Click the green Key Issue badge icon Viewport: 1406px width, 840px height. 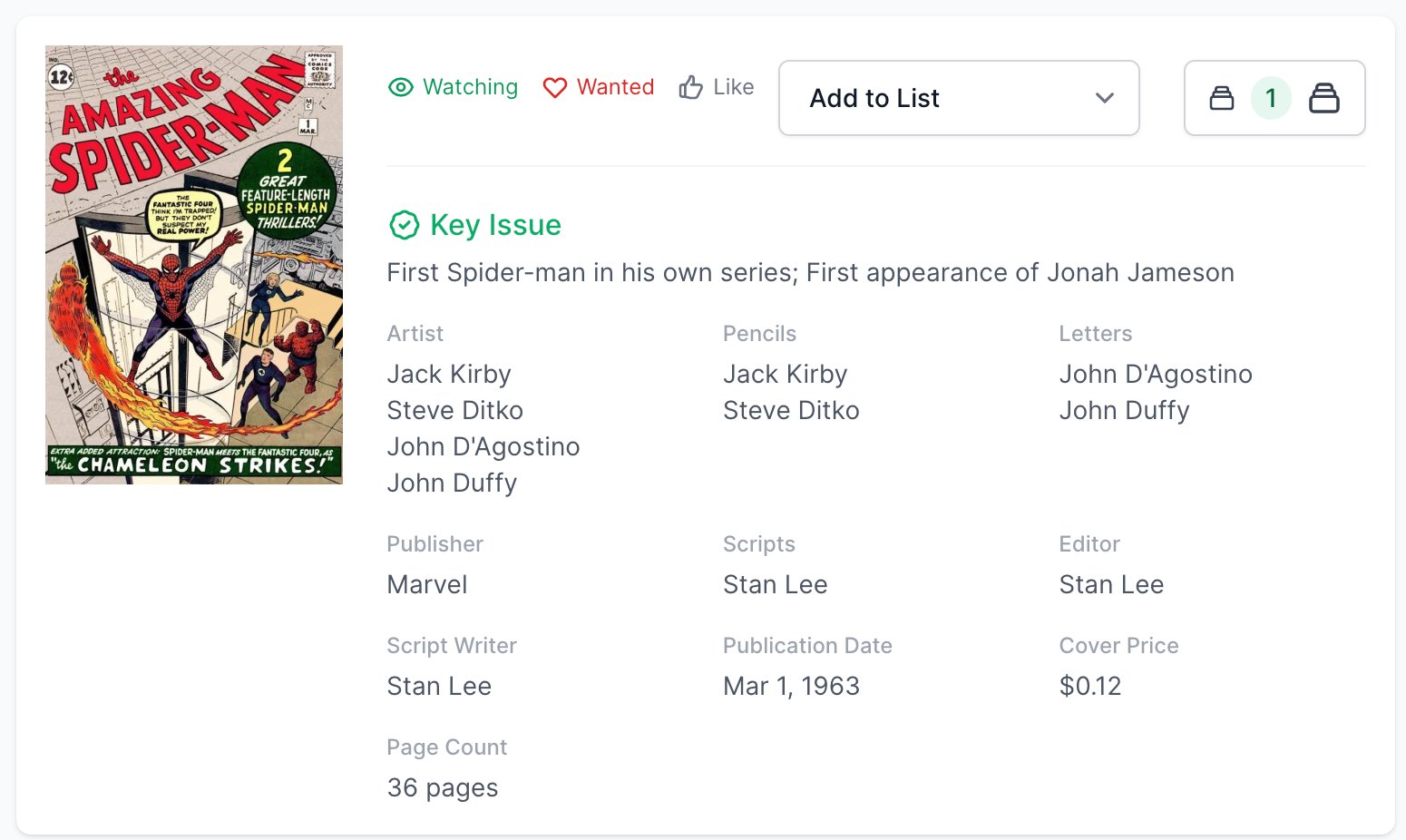tap(404, 225)
